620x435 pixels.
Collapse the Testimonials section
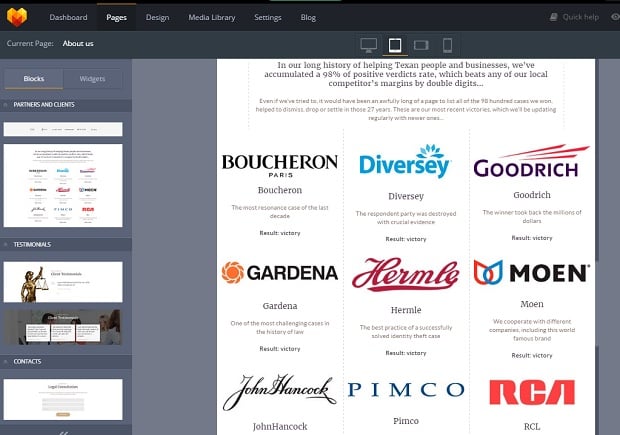point(6,244)
